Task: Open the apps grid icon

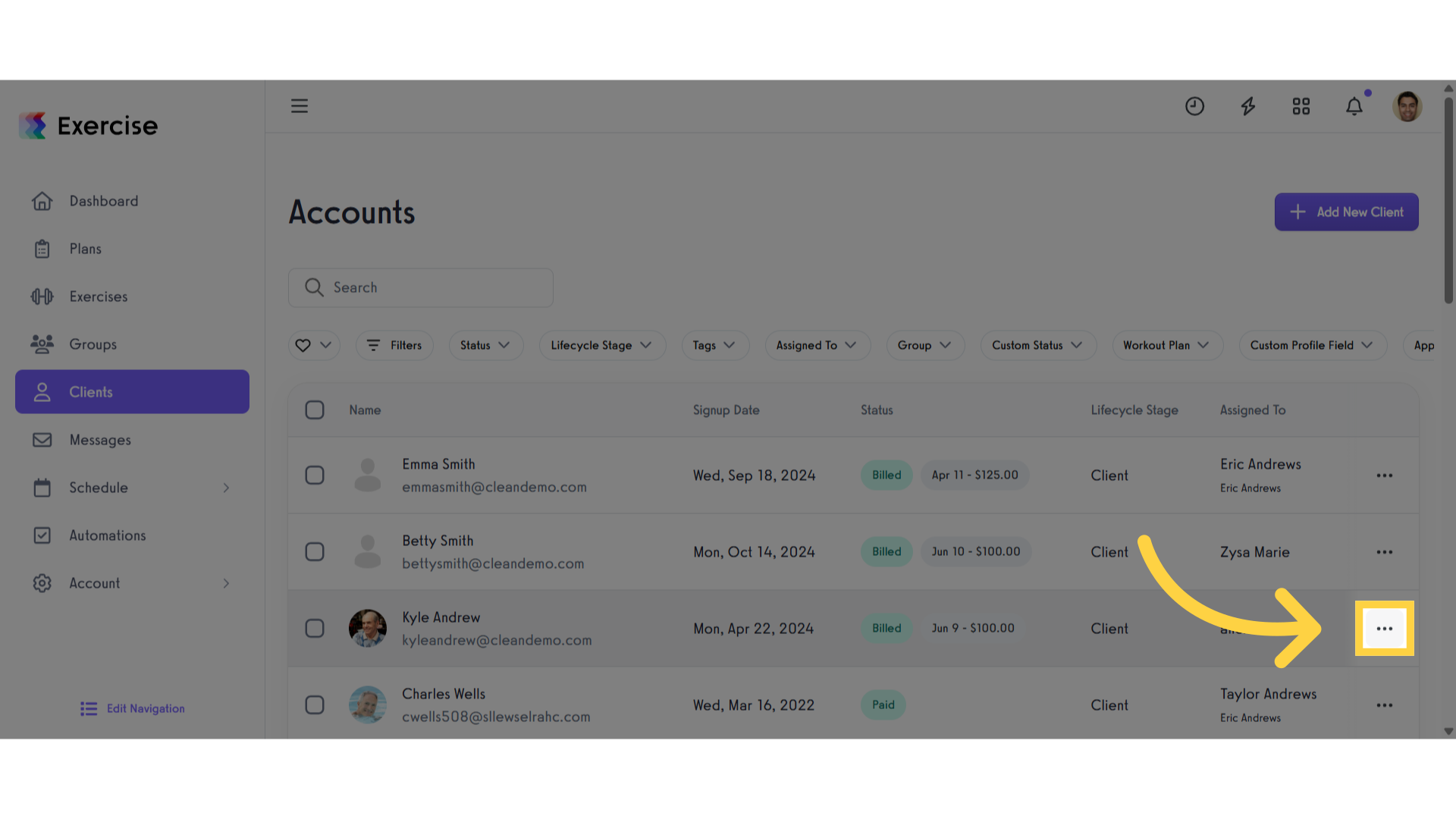Action: (x=1301, y=106)
